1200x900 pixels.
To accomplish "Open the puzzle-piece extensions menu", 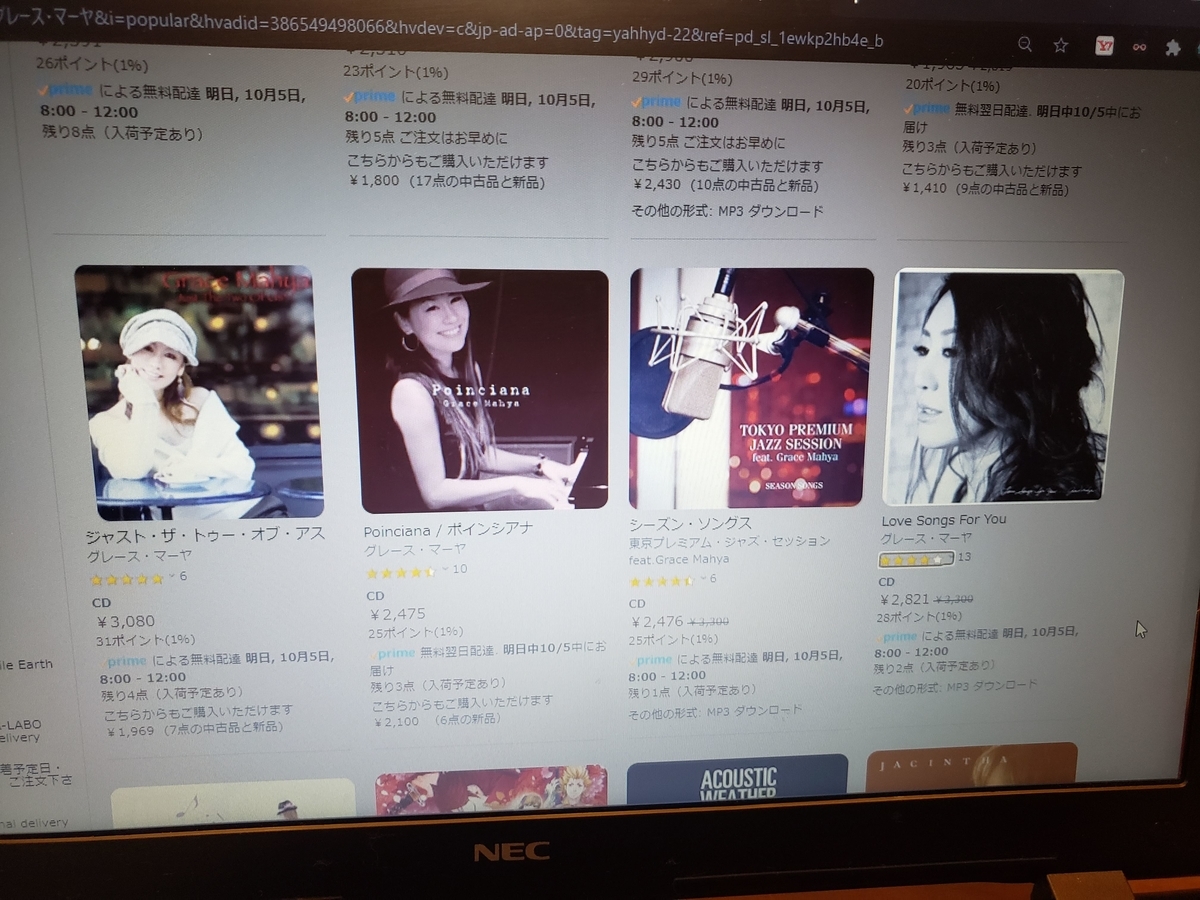I will point(1173,48).
